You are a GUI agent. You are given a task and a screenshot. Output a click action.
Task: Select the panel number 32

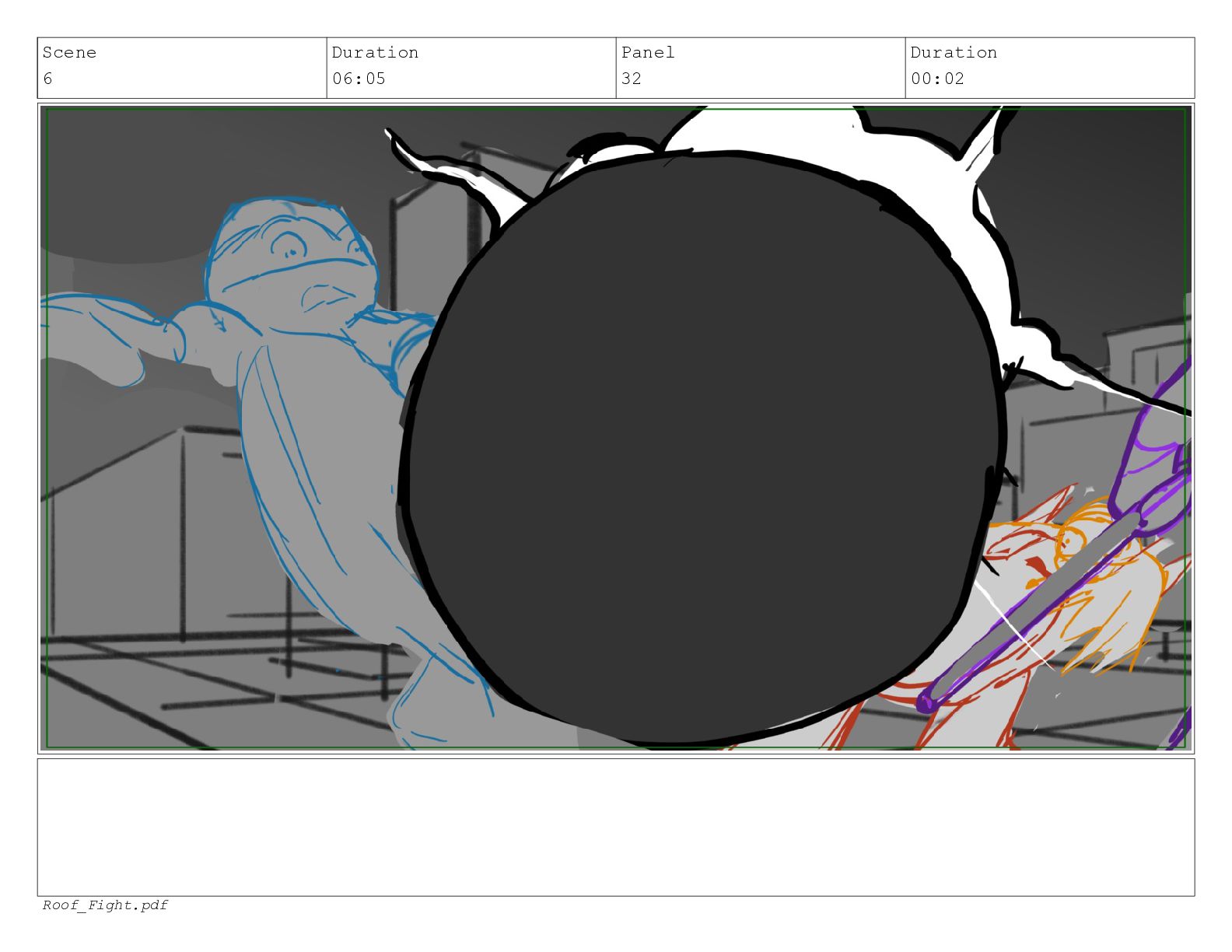(632, 79)
